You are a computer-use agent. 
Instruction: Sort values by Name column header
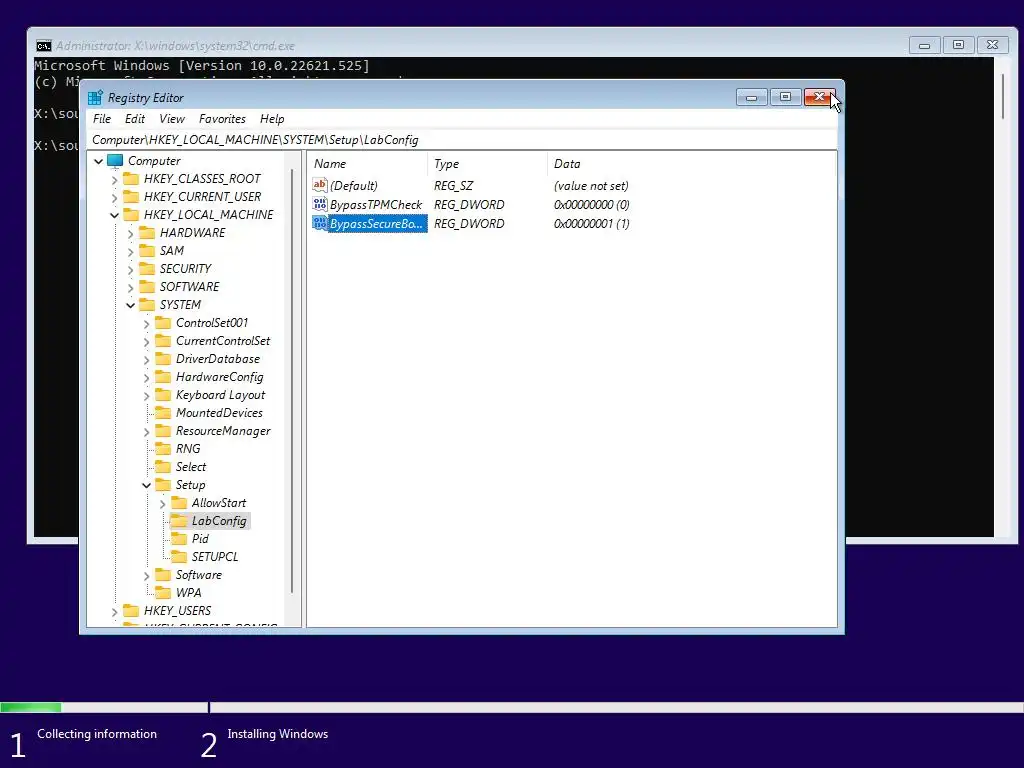click(x=368, y=164)
